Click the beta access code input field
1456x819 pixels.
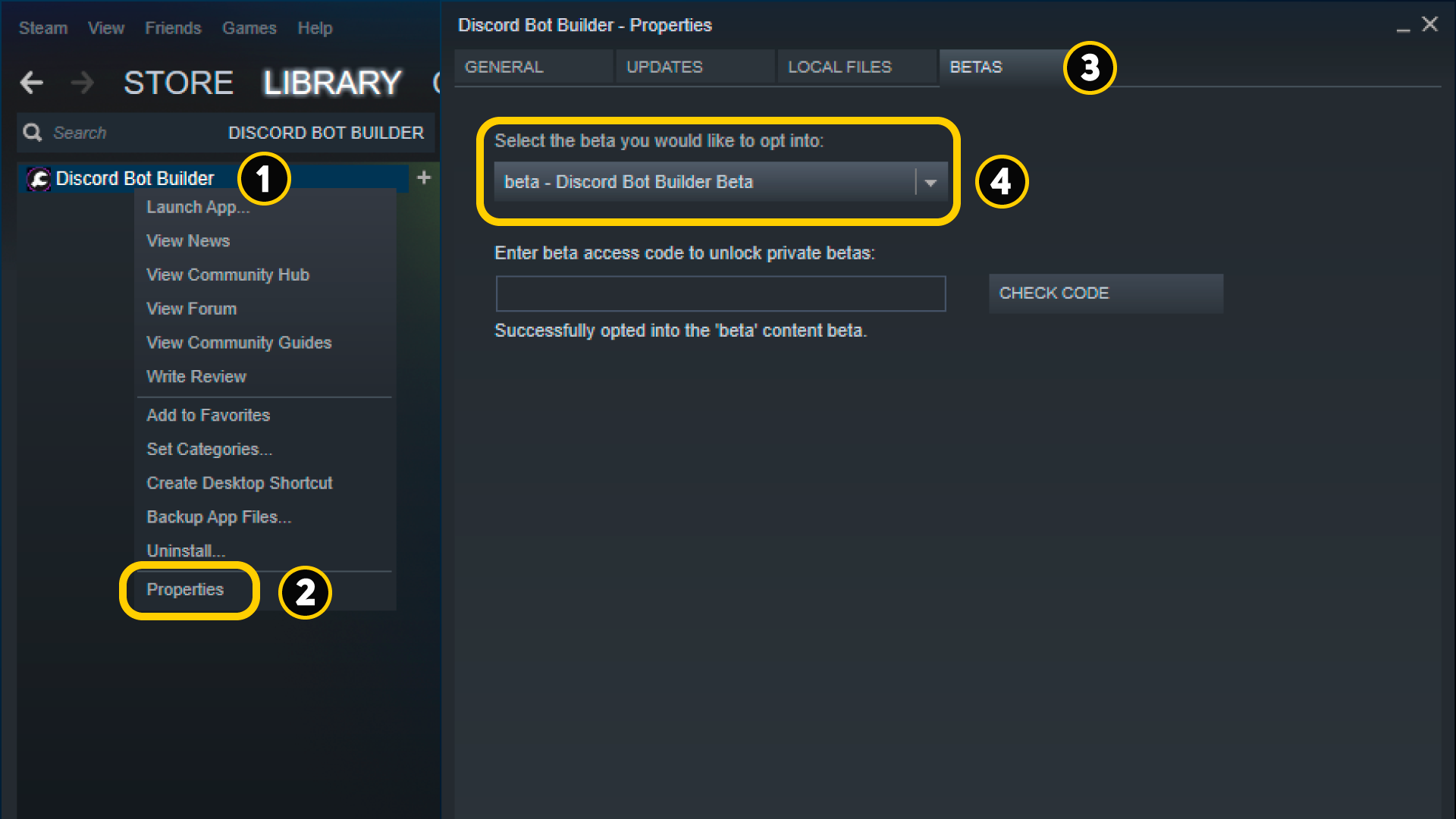[720, 293]
